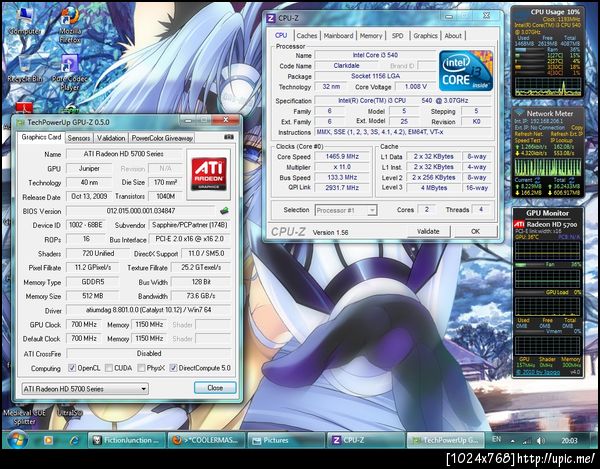This screenshot has width=600, height=469.
Task: Click OK in the CPU-Z window
Action: tap(475, 231)
